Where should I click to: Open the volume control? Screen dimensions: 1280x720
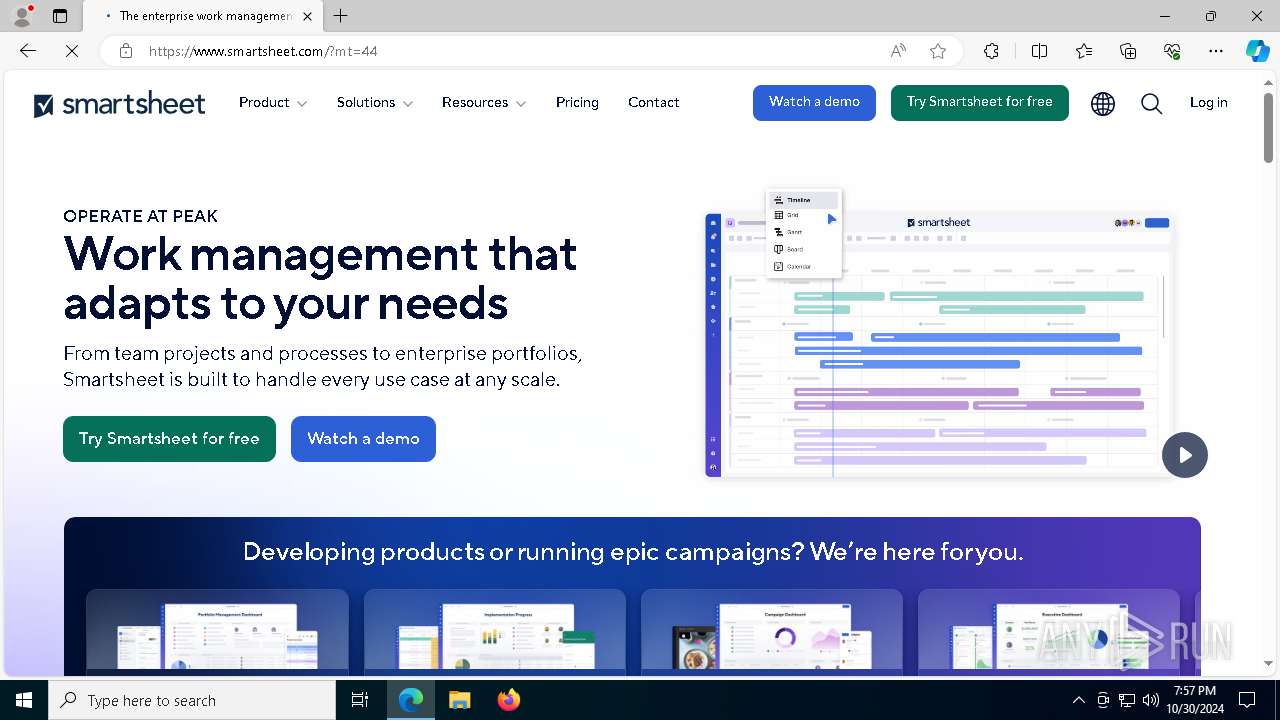(1150, 700)
